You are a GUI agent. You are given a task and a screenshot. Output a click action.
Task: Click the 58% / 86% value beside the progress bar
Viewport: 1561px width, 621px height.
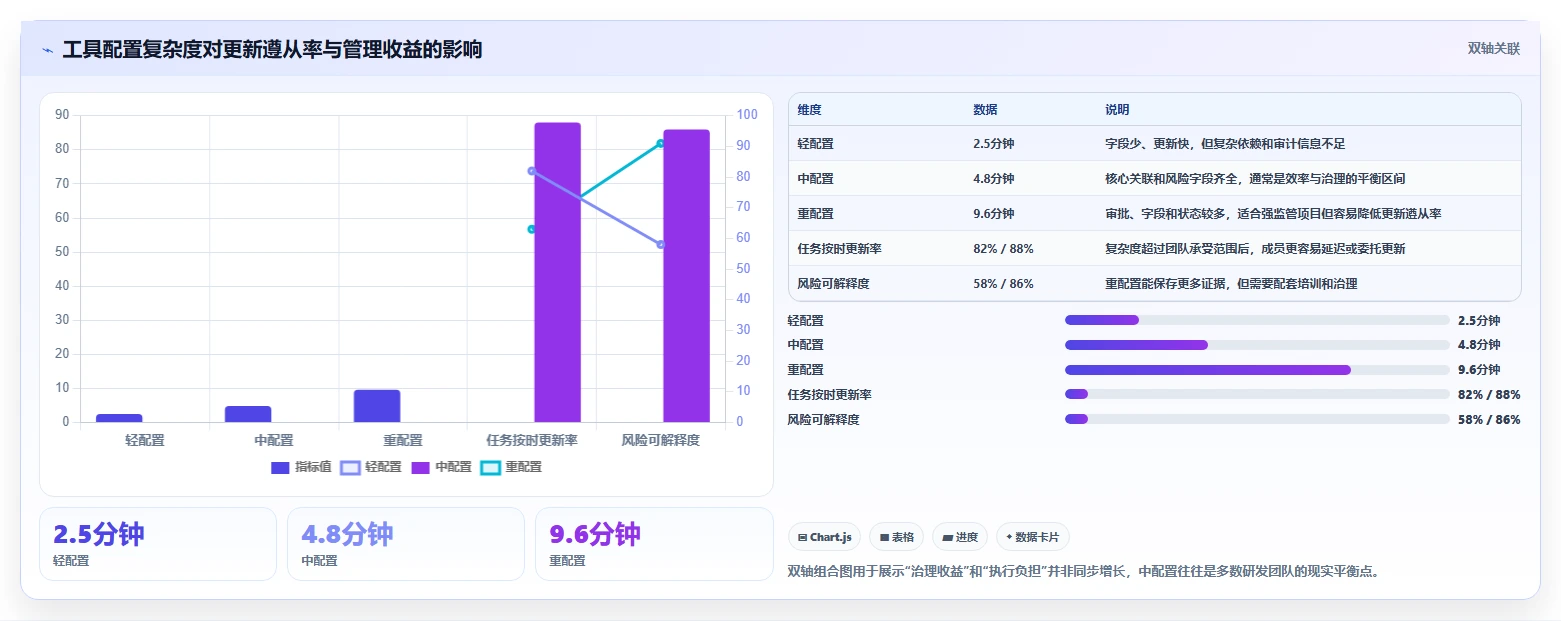pyautogui.click(x=1489, y=420)
